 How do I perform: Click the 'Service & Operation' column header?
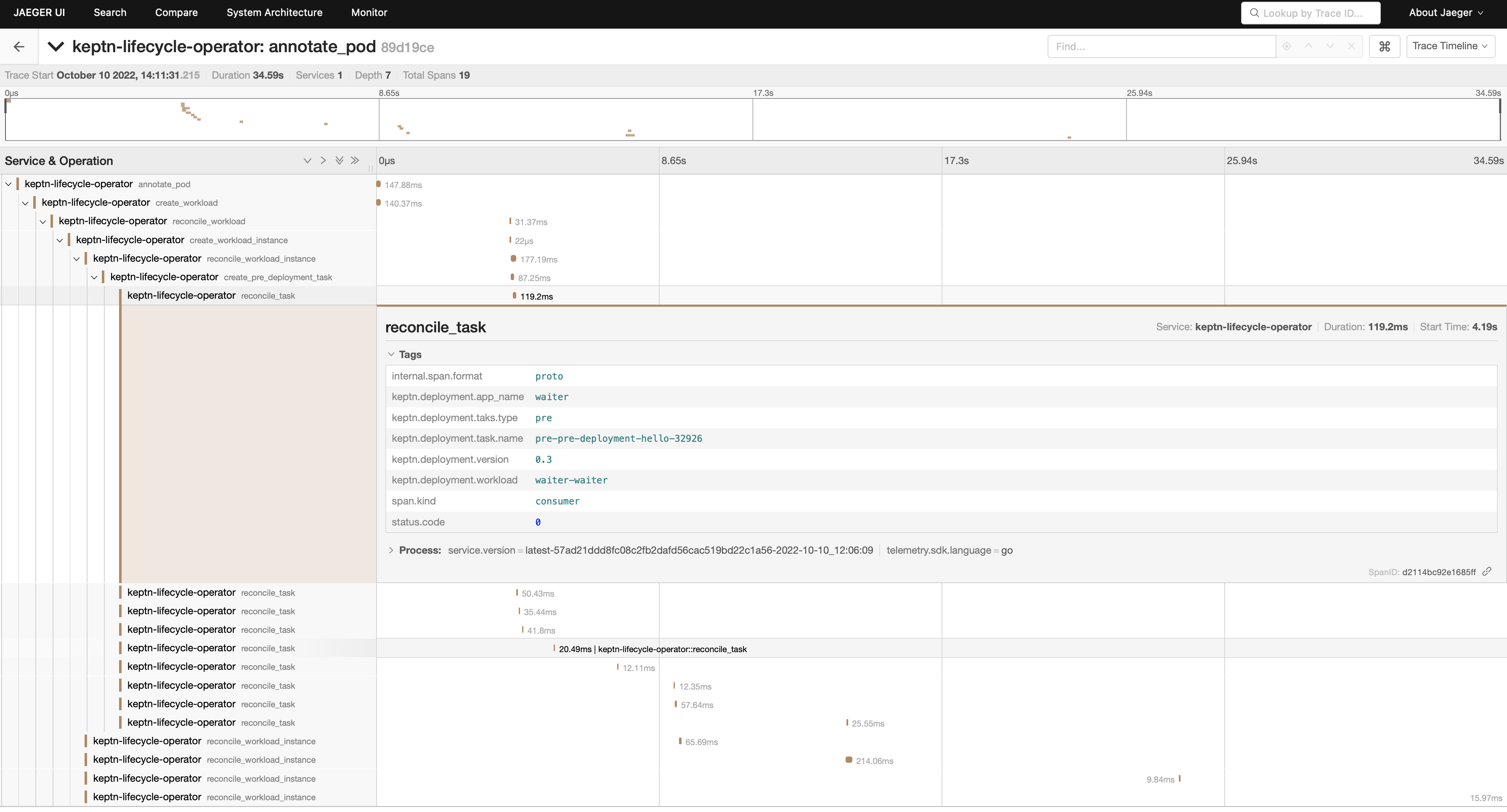point(59,161)
